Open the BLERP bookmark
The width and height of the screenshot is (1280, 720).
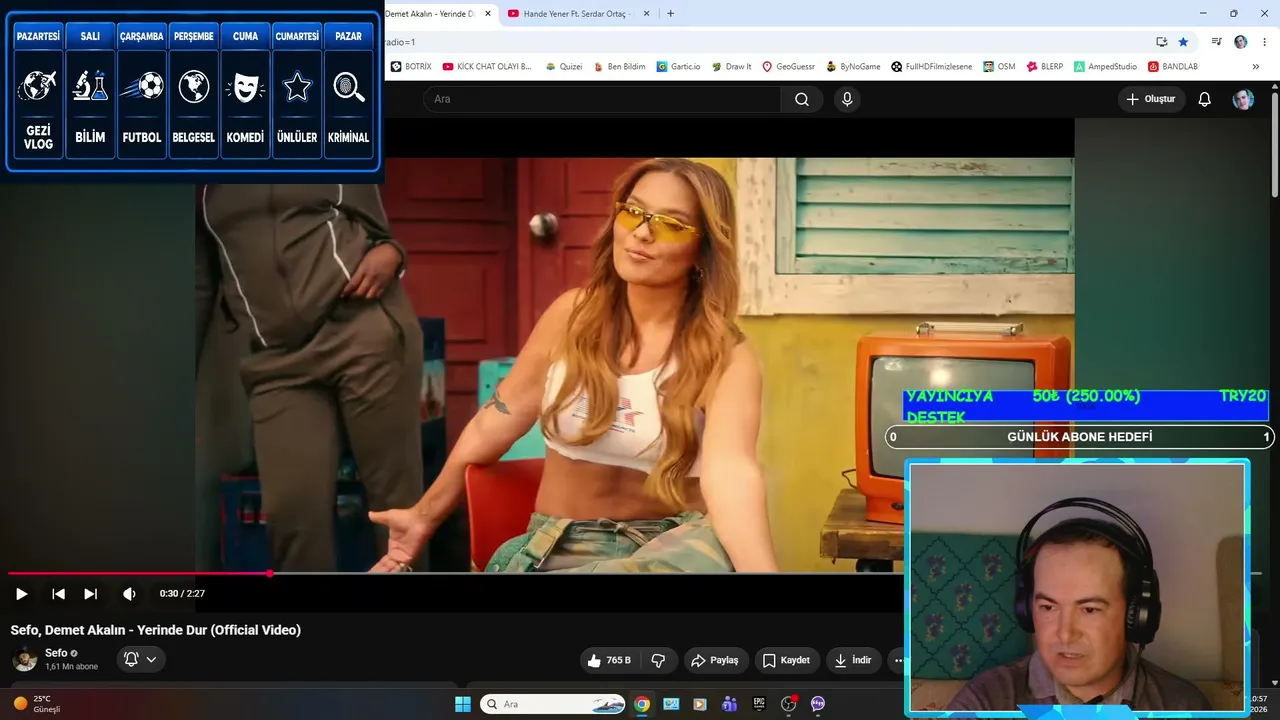click(x=1045, y=67)
